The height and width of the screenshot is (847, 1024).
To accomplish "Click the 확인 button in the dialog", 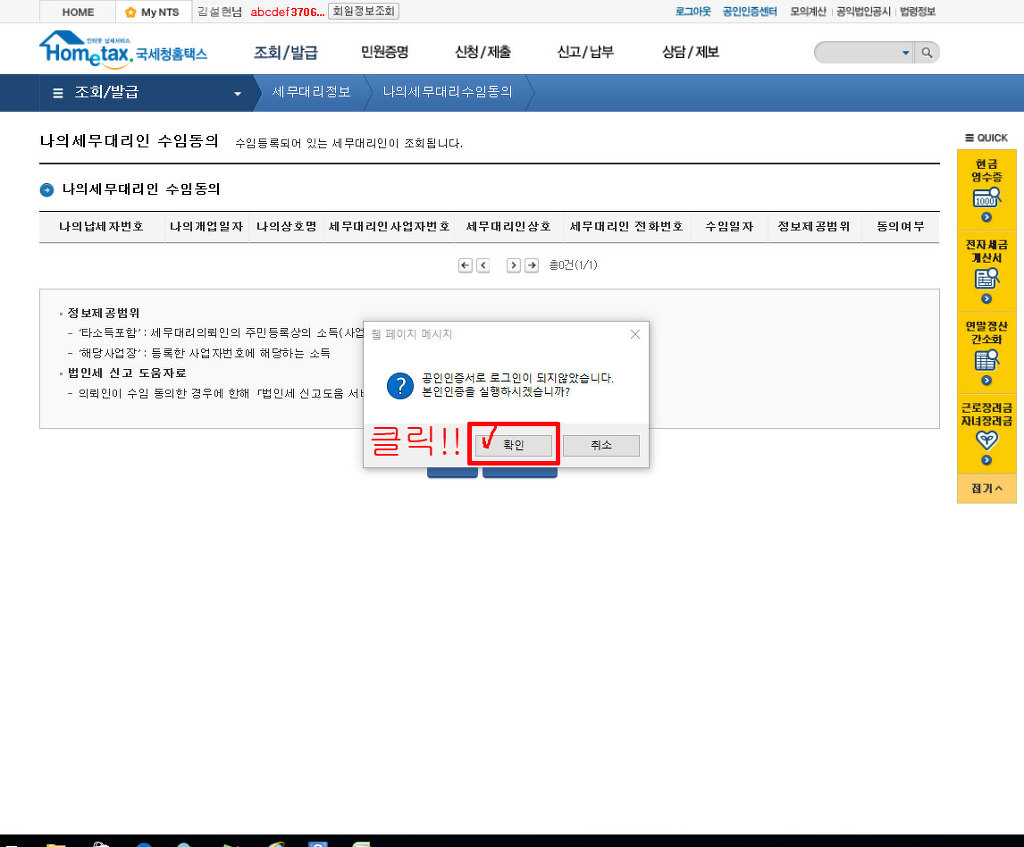I will (x=513, y=445).
